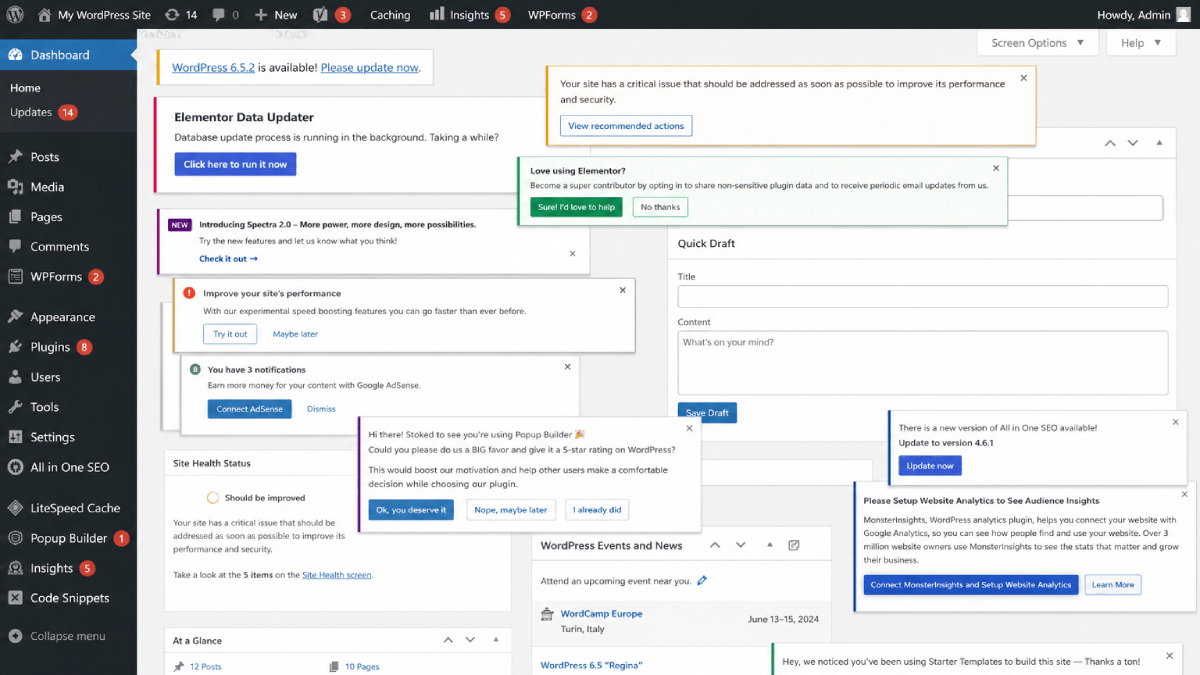Viewport: 1200px width, 675px height.
Task: Click the Comments icon in sidebar
Action: pyautogui.click(x=15, y=247)
